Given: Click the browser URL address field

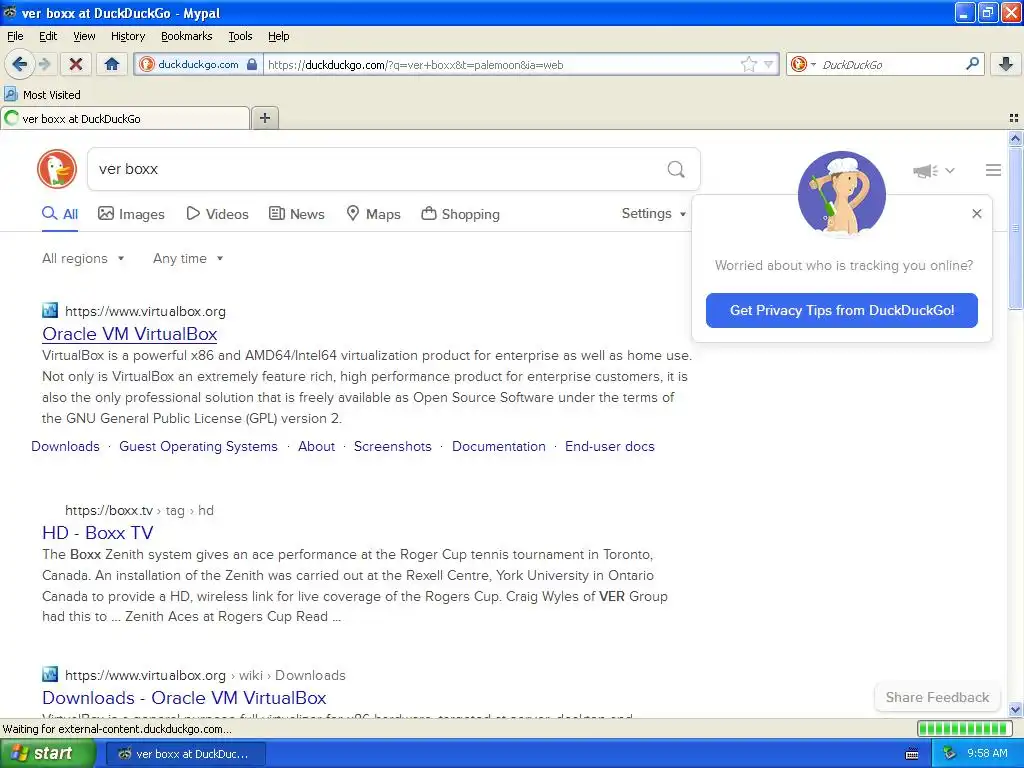Looking at the screenshot, I should (502, 64).
